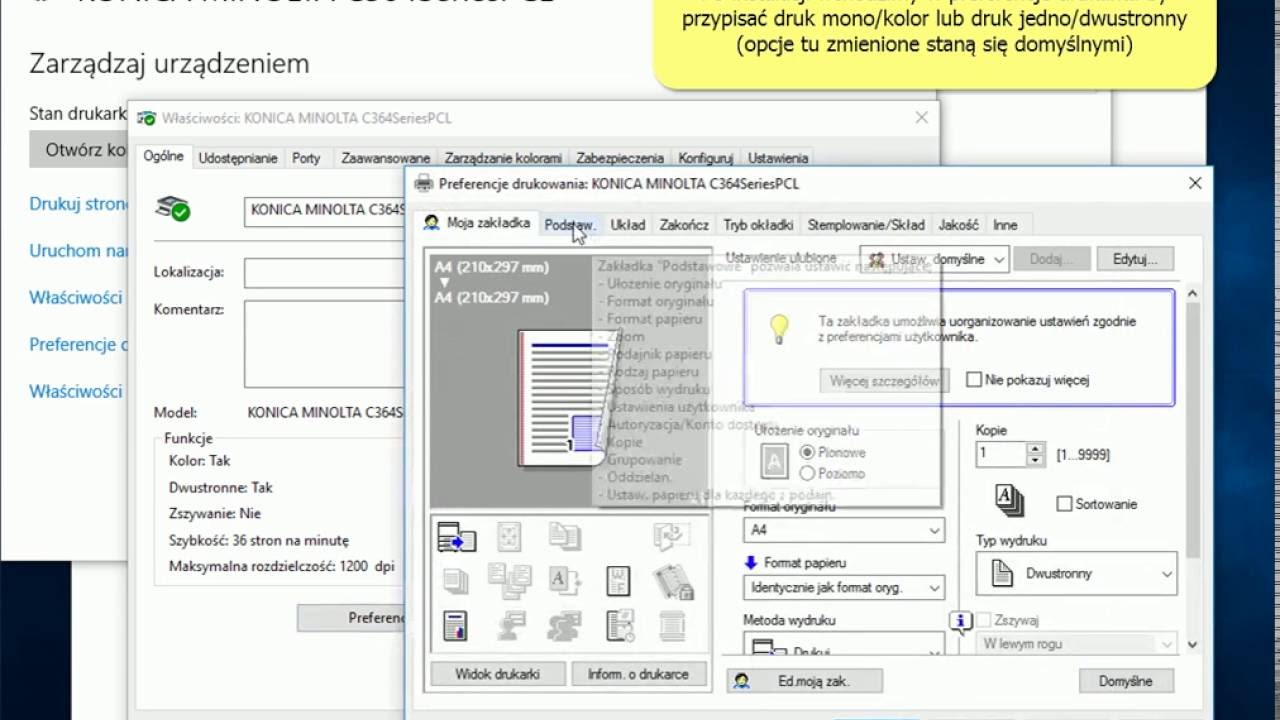Click the Edytuj... button
1280x720 pixels.
click(1135, 259)
